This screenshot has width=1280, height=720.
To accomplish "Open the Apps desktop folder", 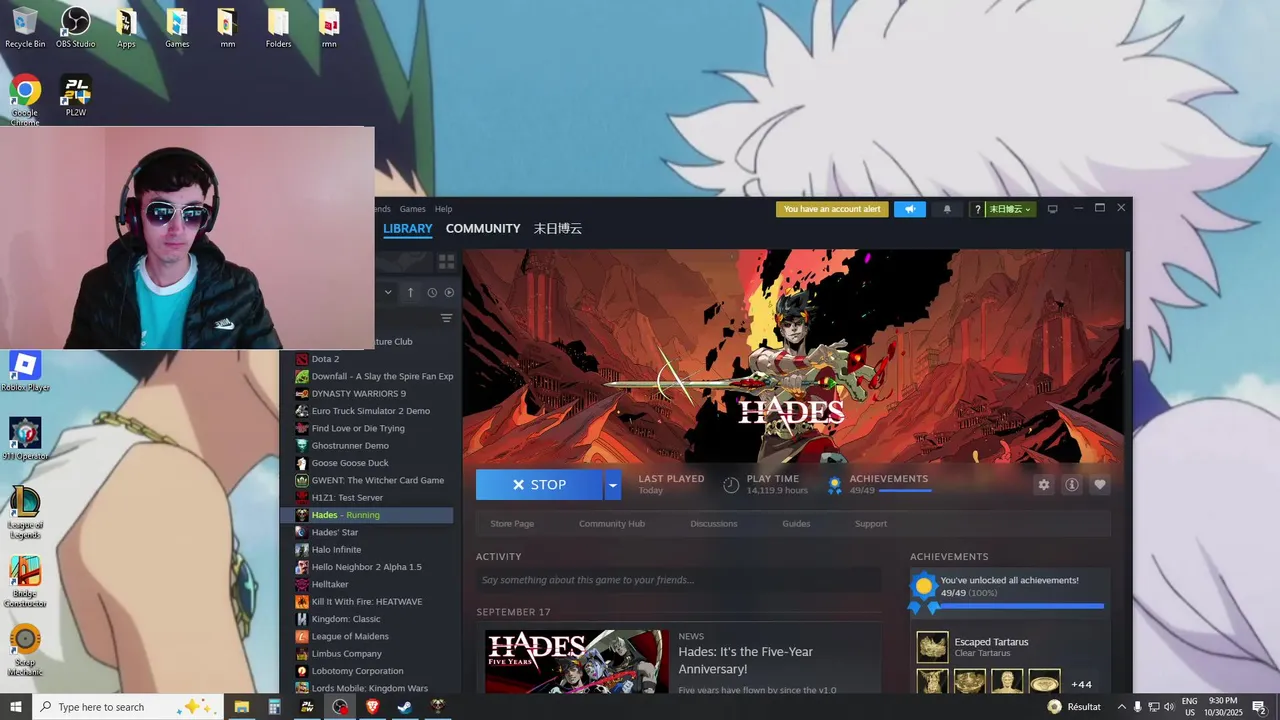I will tap(126, 28).
